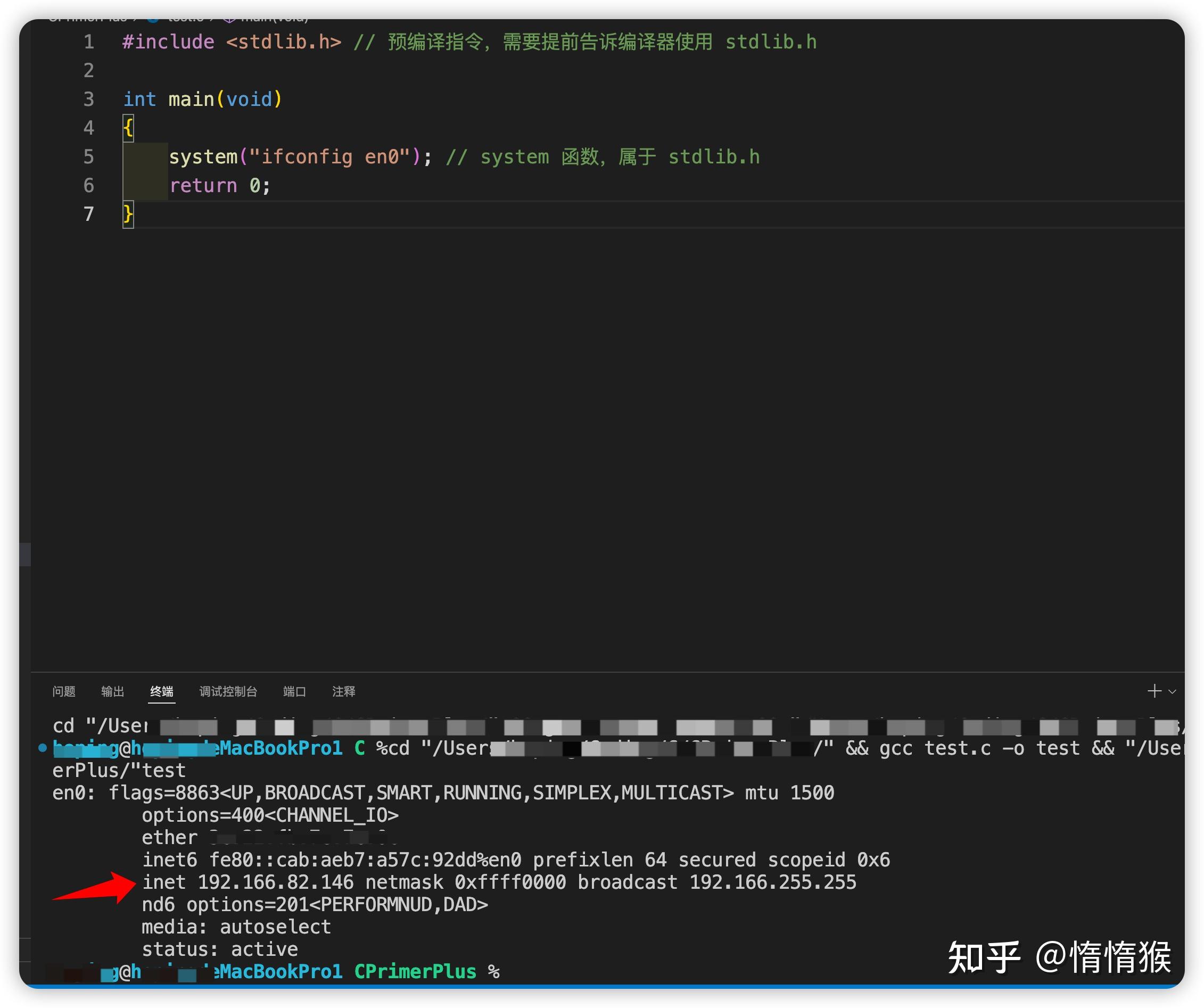The width and height of the screenshot is (1204, 1008).
Task: Click the opening brace on line 4
Action: (127, 127)
